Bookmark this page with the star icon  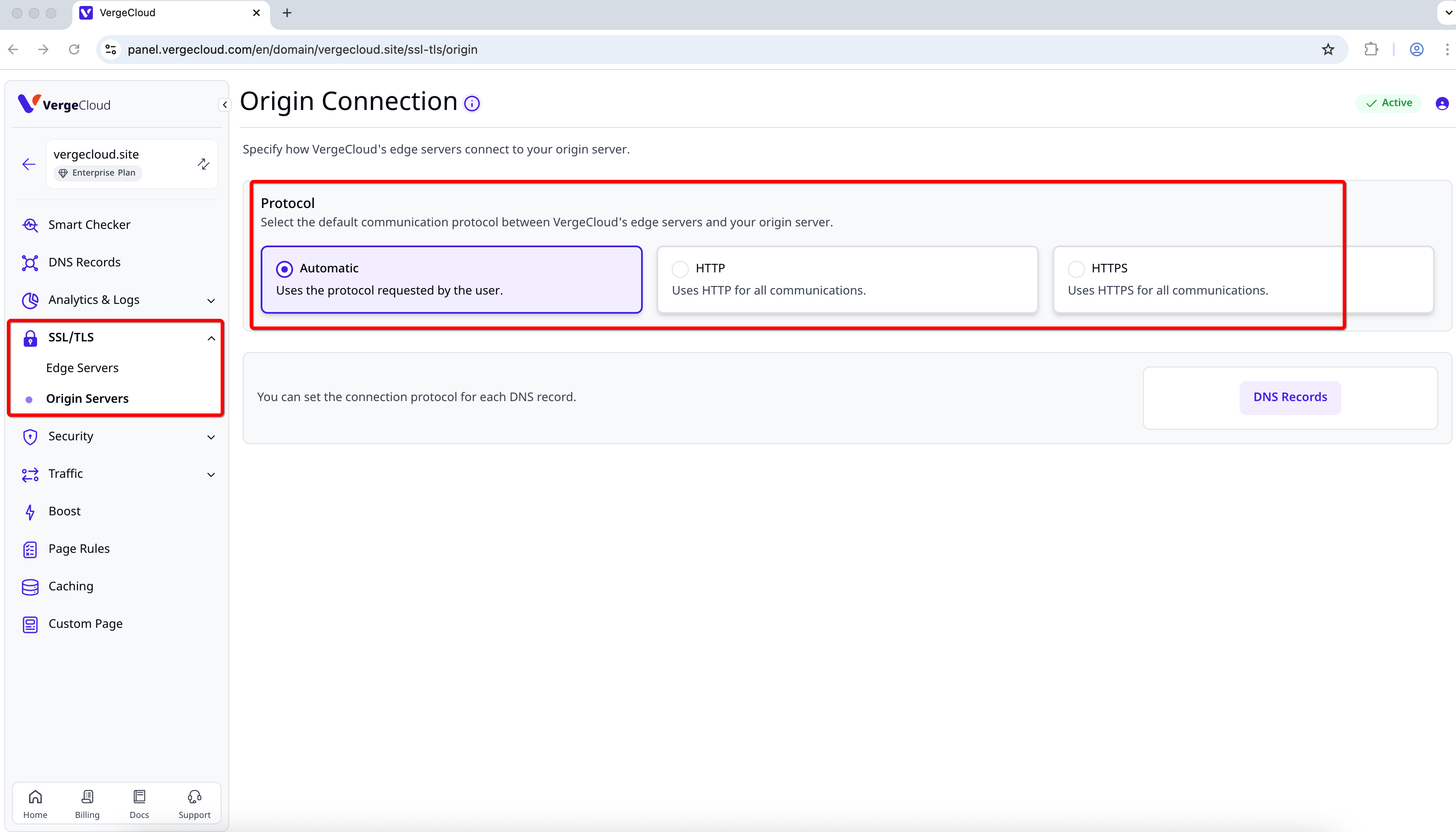click(x=1327, y=50)
